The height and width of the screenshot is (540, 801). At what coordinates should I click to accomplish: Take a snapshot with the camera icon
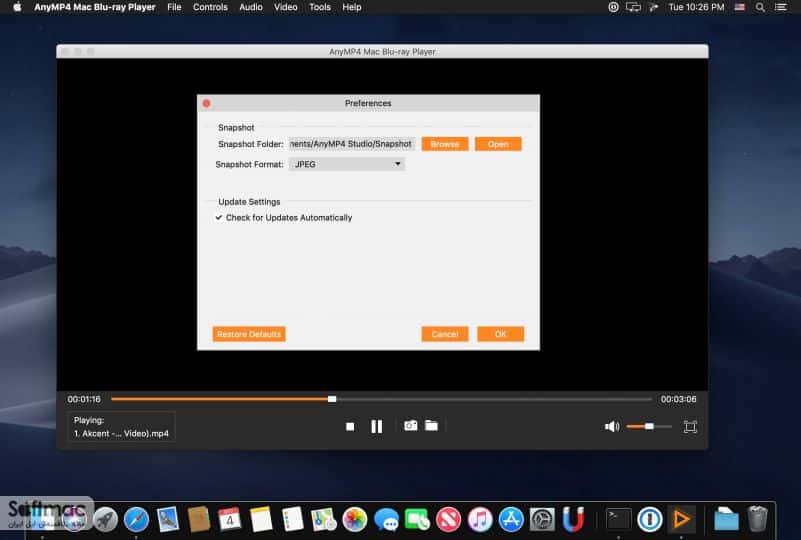411,425
